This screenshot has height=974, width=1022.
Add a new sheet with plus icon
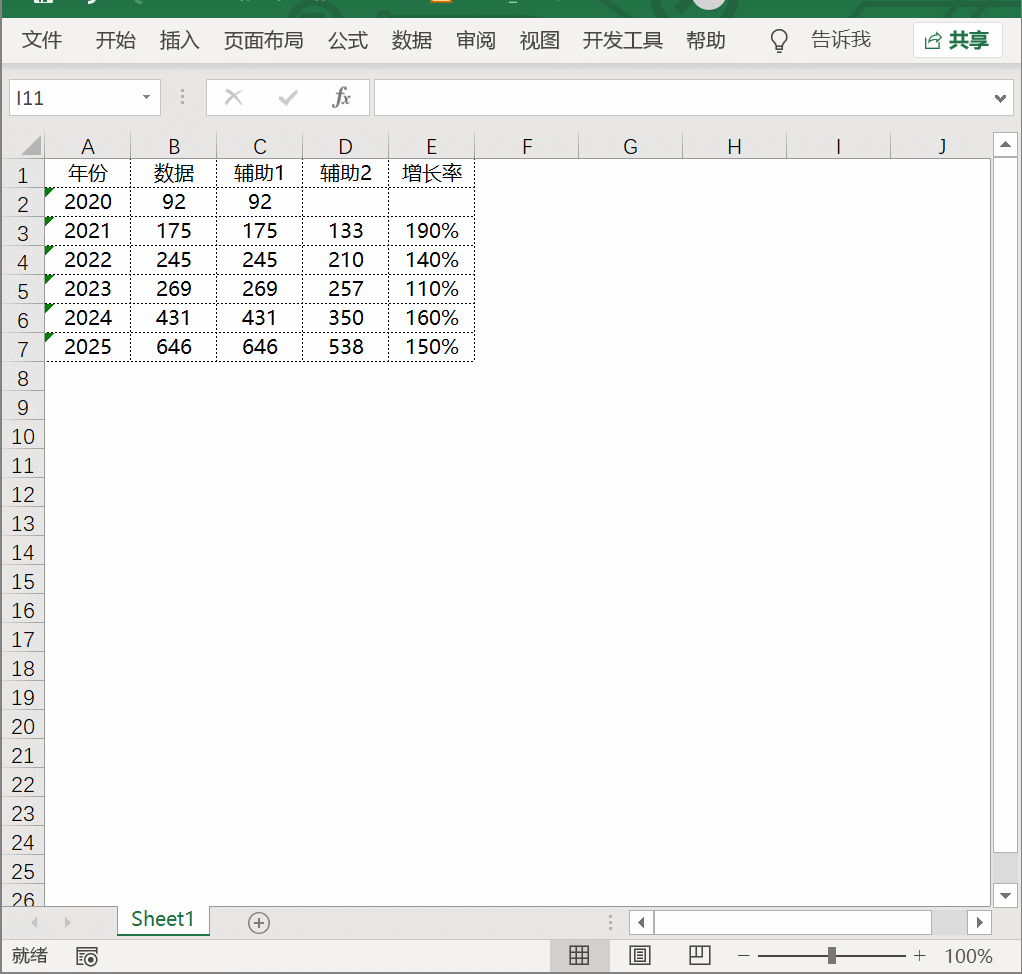click(259, 922)
